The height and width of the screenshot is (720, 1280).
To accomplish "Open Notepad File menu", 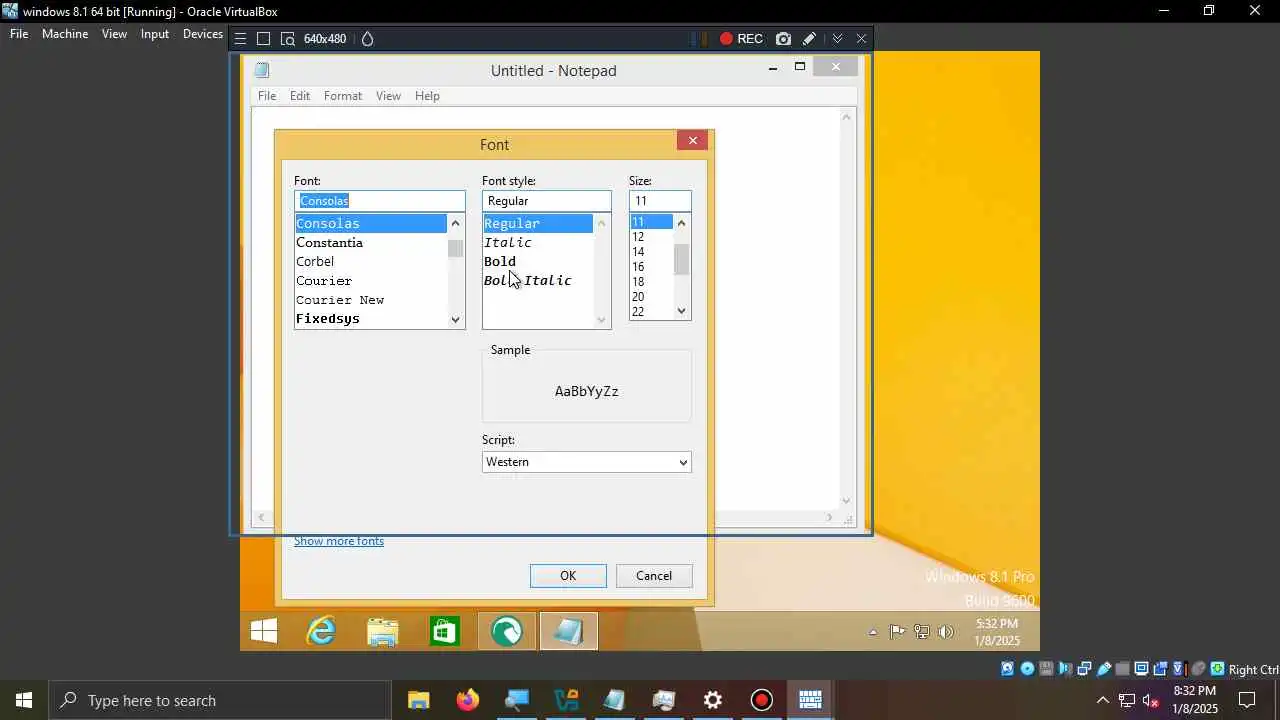I will (267, 96).
